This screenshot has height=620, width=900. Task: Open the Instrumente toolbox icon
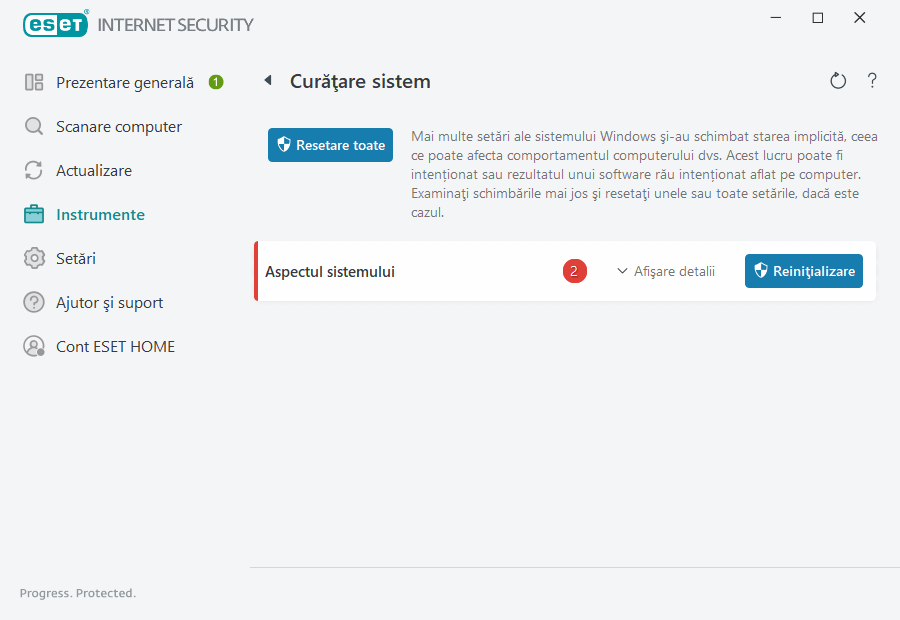click(32, 214)
